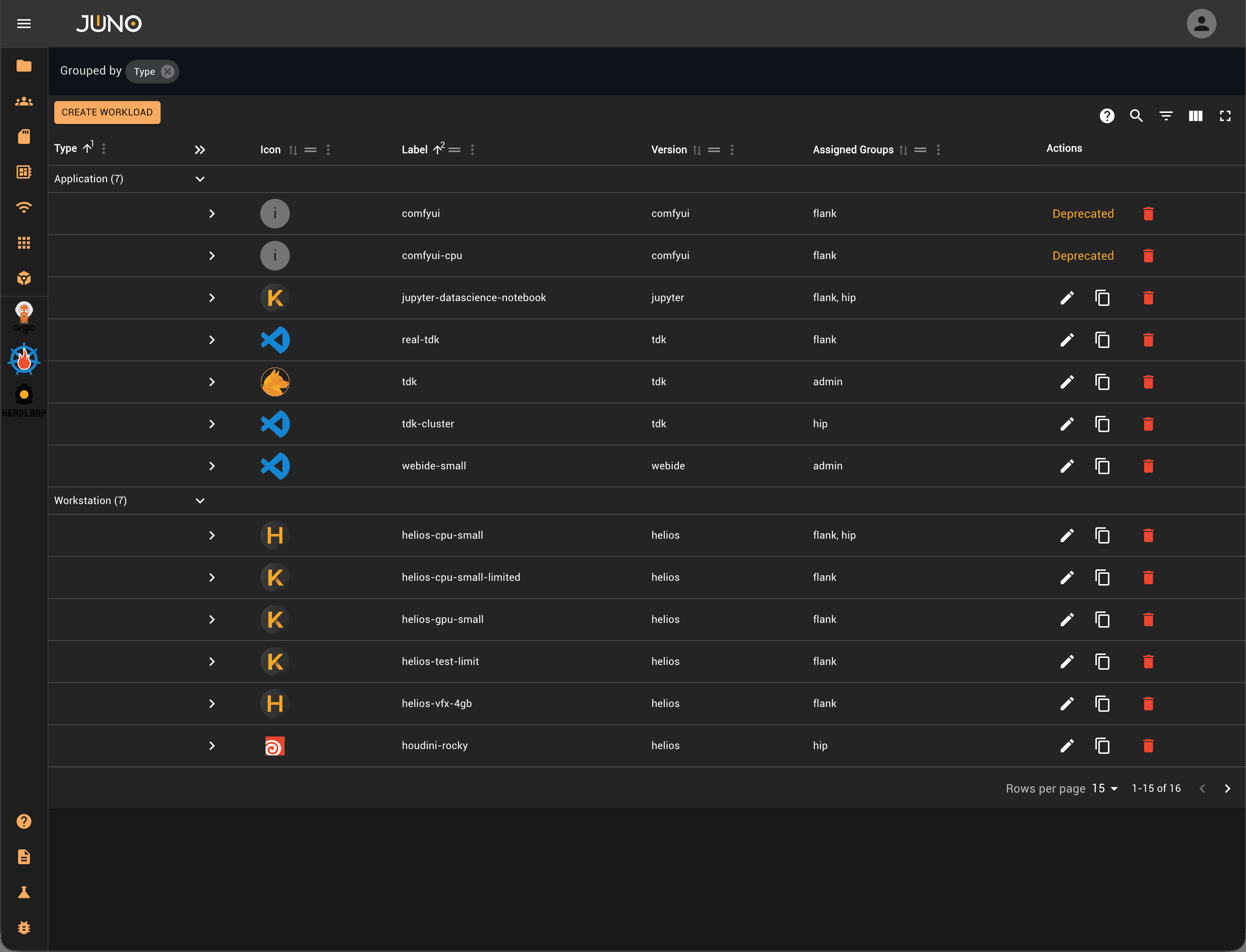The width and height of the screenshot is (1246, 952).
Task: Toggle sort on Version column
Action: point(697,150)
